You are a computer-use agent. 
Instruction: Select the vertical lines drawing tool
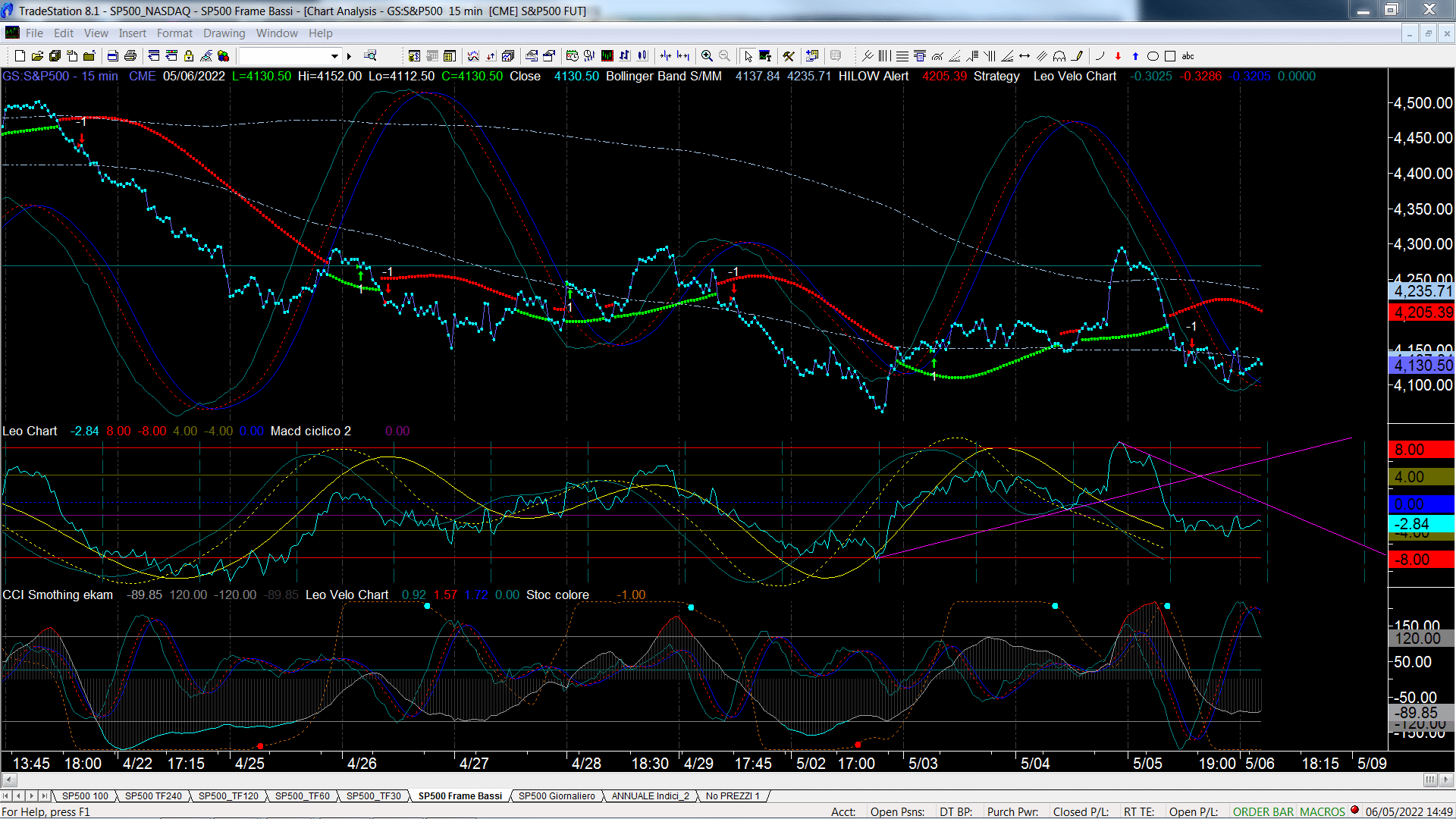point(885,55)
